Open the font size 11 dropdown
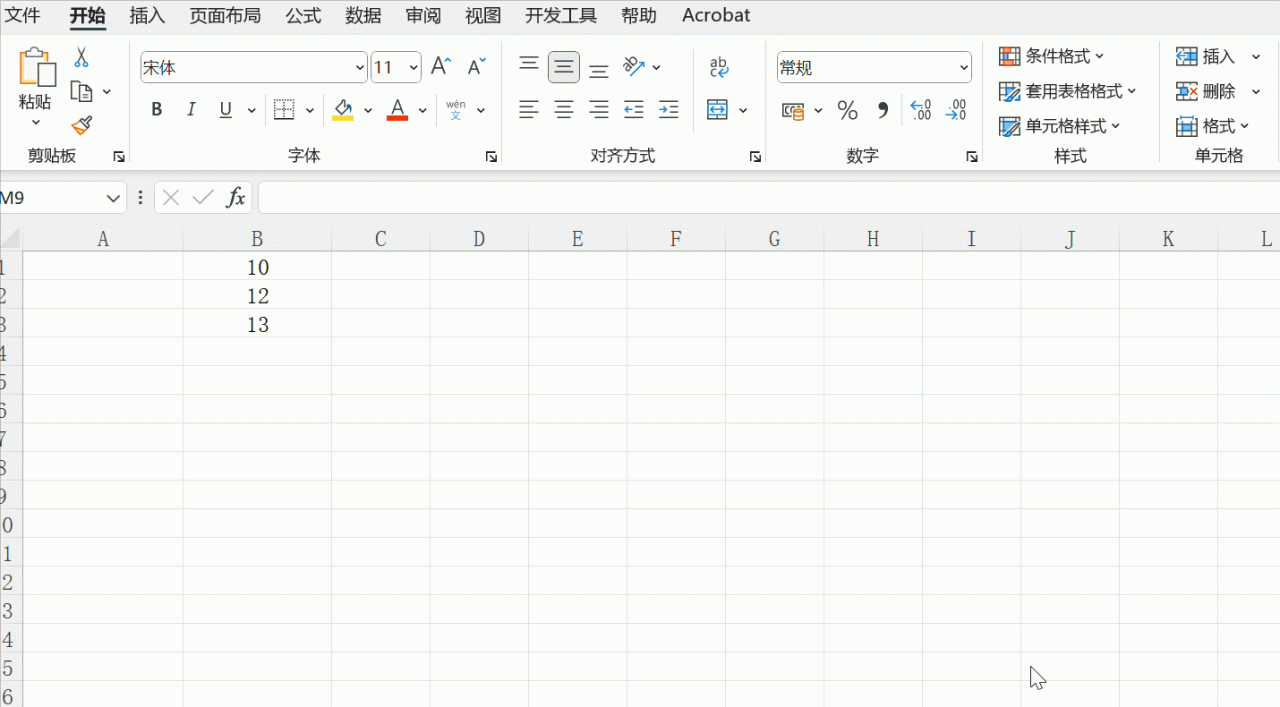This screenshot has width=1280, height=707. 414,68
